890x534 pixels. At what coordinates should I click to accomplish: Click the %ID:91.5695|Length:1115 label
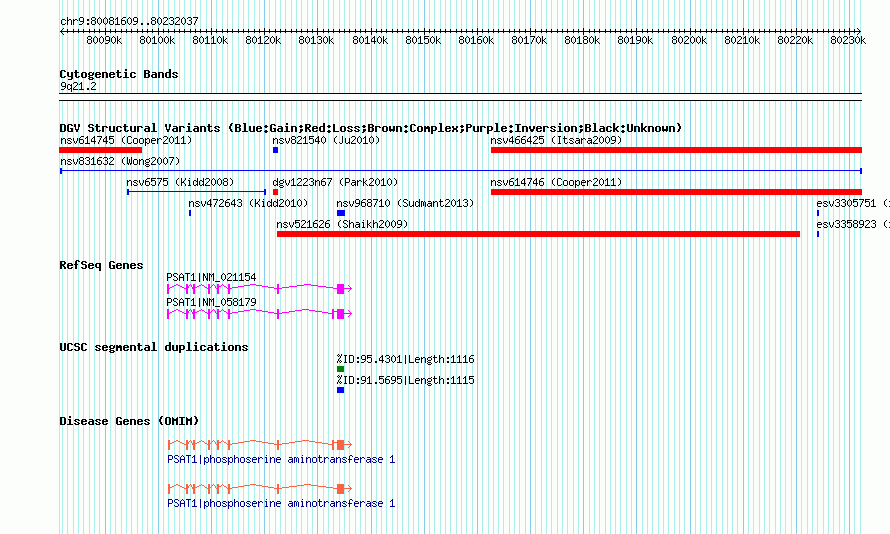pyautogui.click(x=405, y=380)
